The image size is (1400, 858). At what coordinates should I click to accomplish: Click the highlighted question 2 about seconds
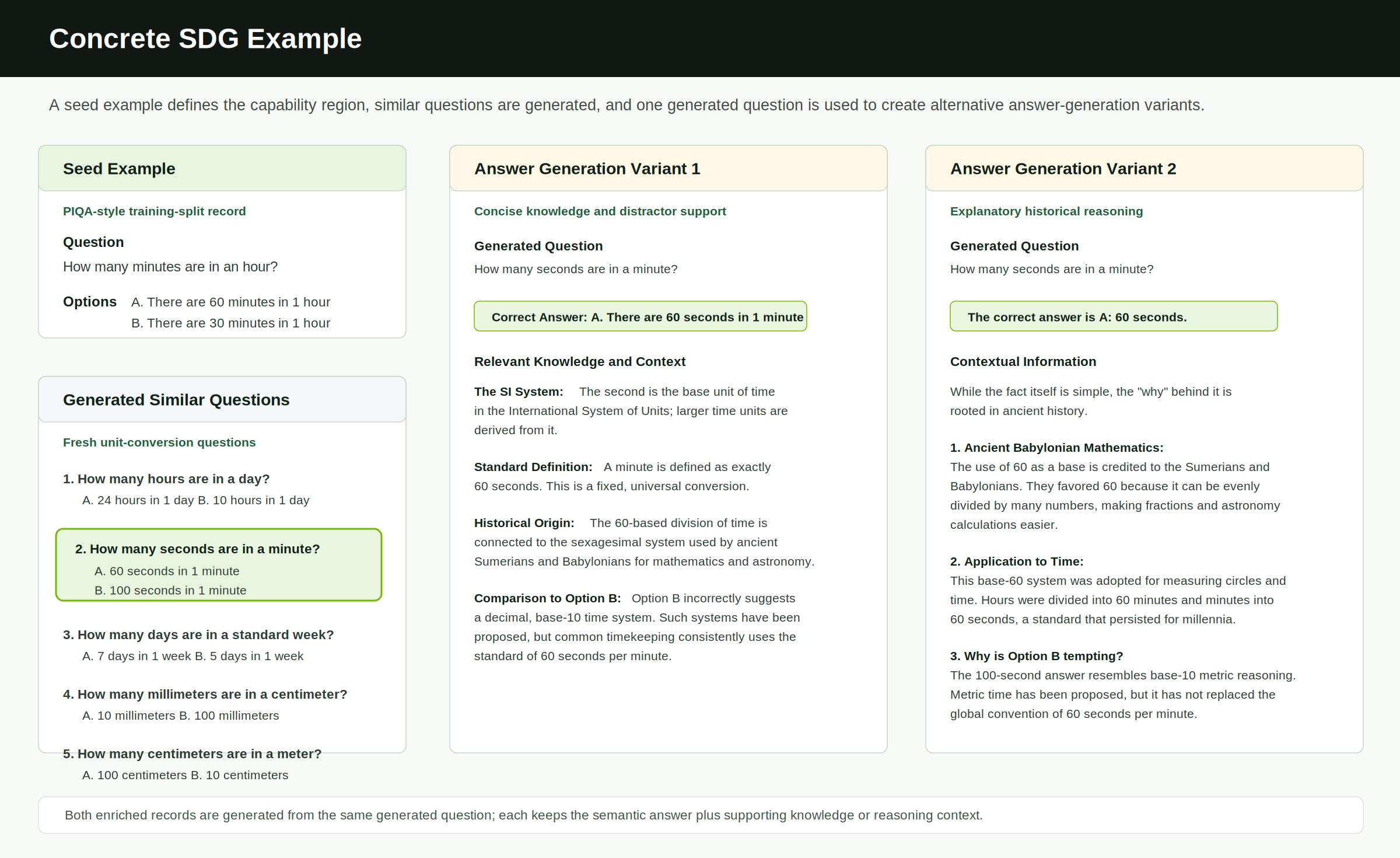pos(219,565)
